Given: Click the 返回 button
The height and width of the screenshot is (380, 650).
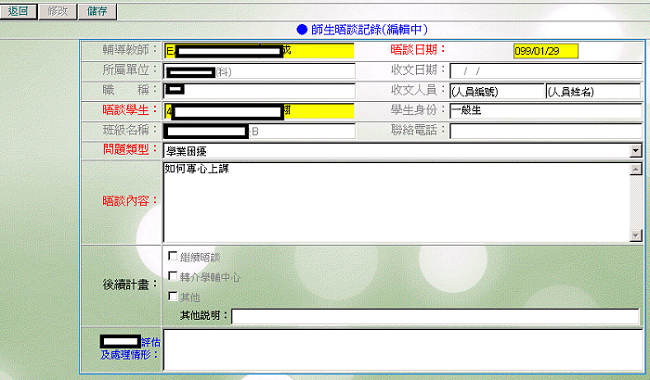Looking at the screenshot, I should (18, 11).
